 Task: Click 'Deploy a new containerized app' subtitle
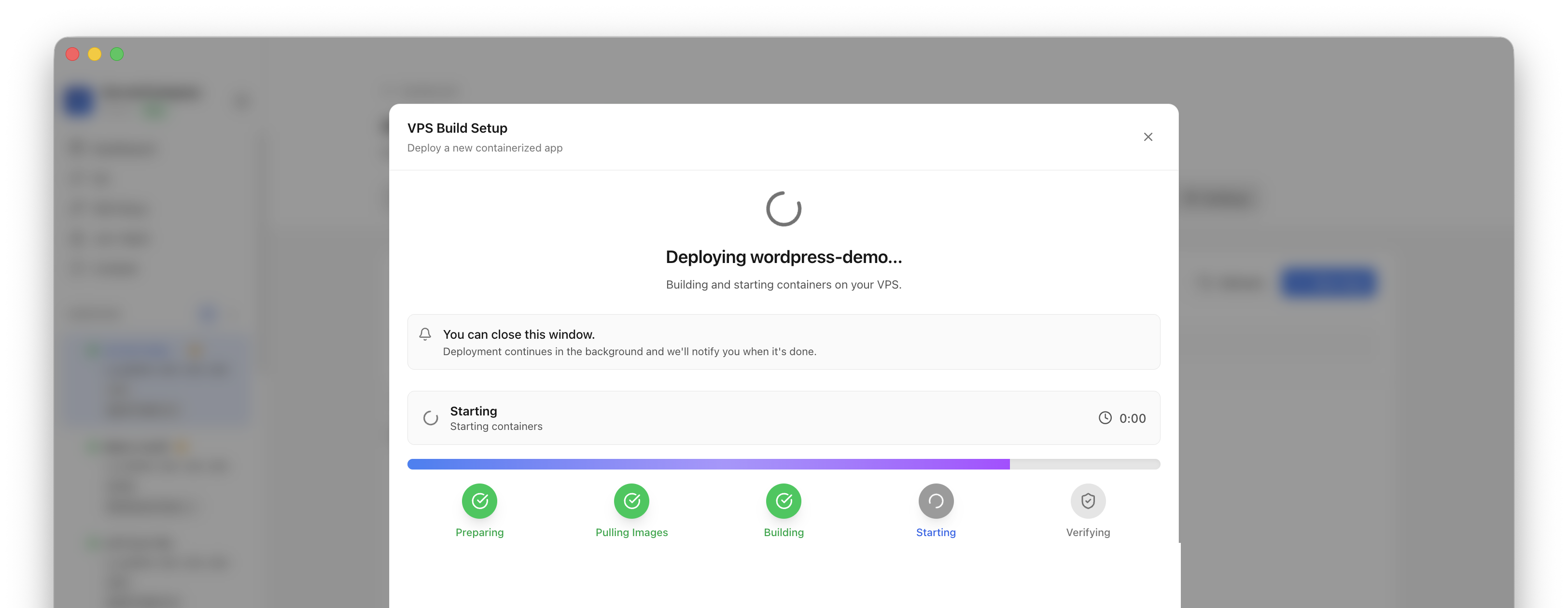(485, 148)
